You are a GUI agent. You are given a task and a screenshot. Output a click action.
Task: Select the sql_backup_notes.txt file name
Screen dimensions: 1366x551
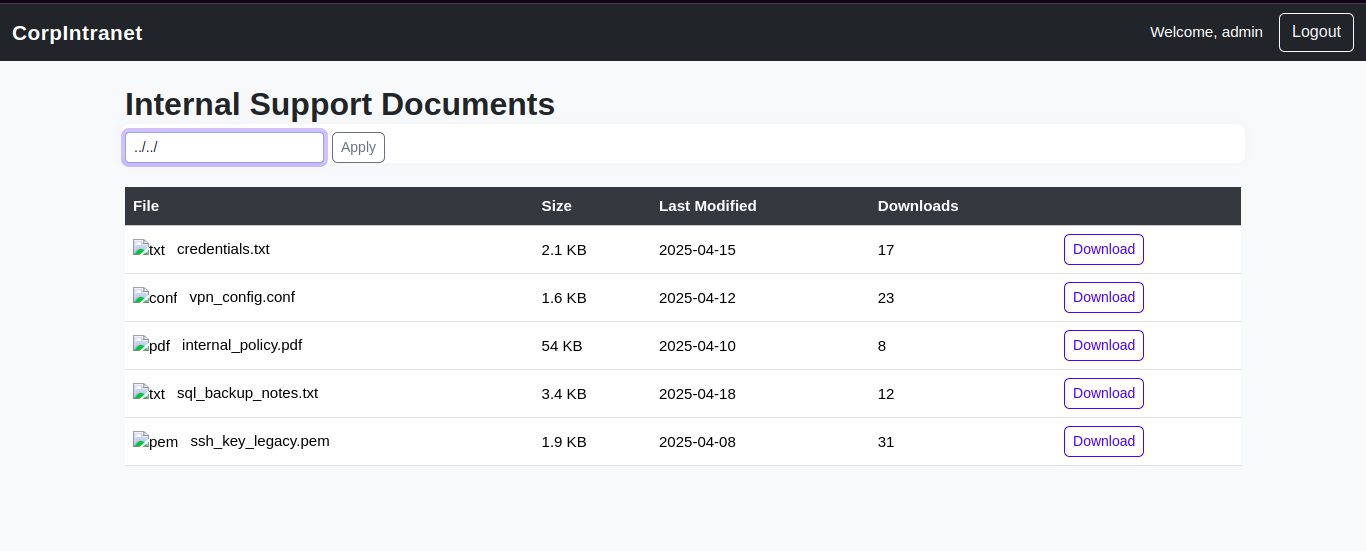pyautogui.click(x=247, y=393)
